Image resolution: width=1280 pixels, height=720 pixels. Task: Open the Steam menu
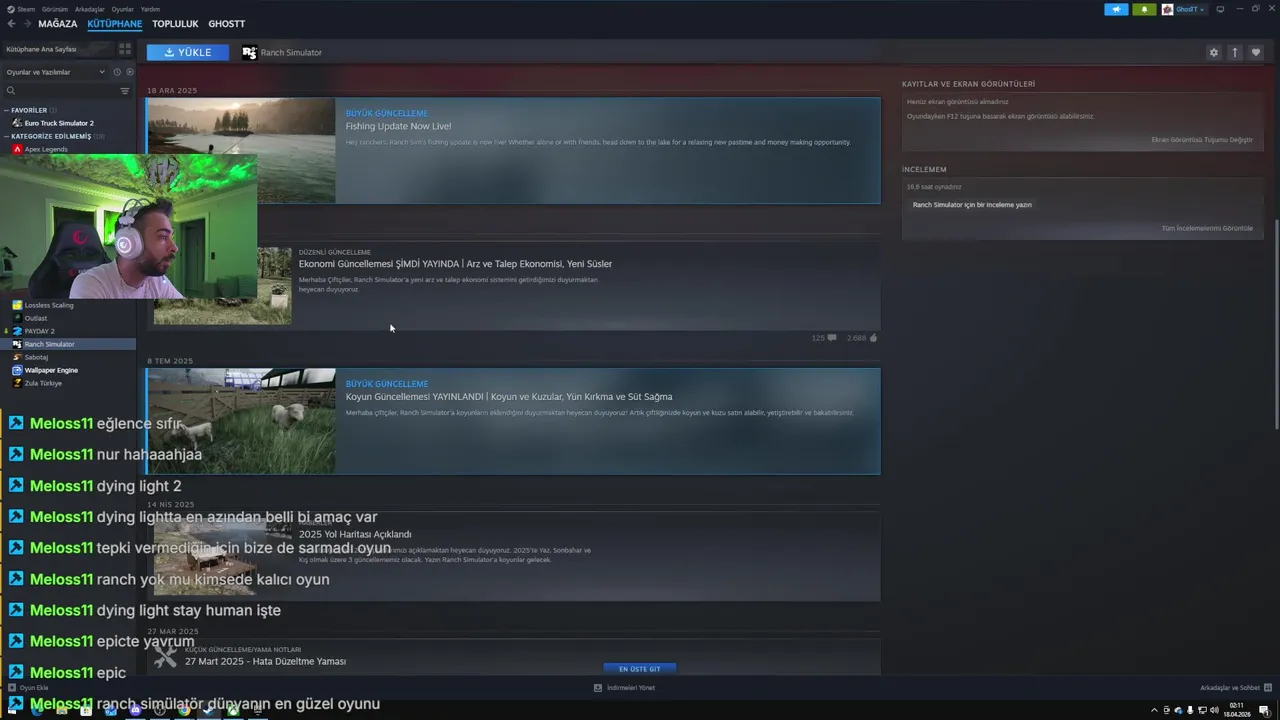pos(26,9)
